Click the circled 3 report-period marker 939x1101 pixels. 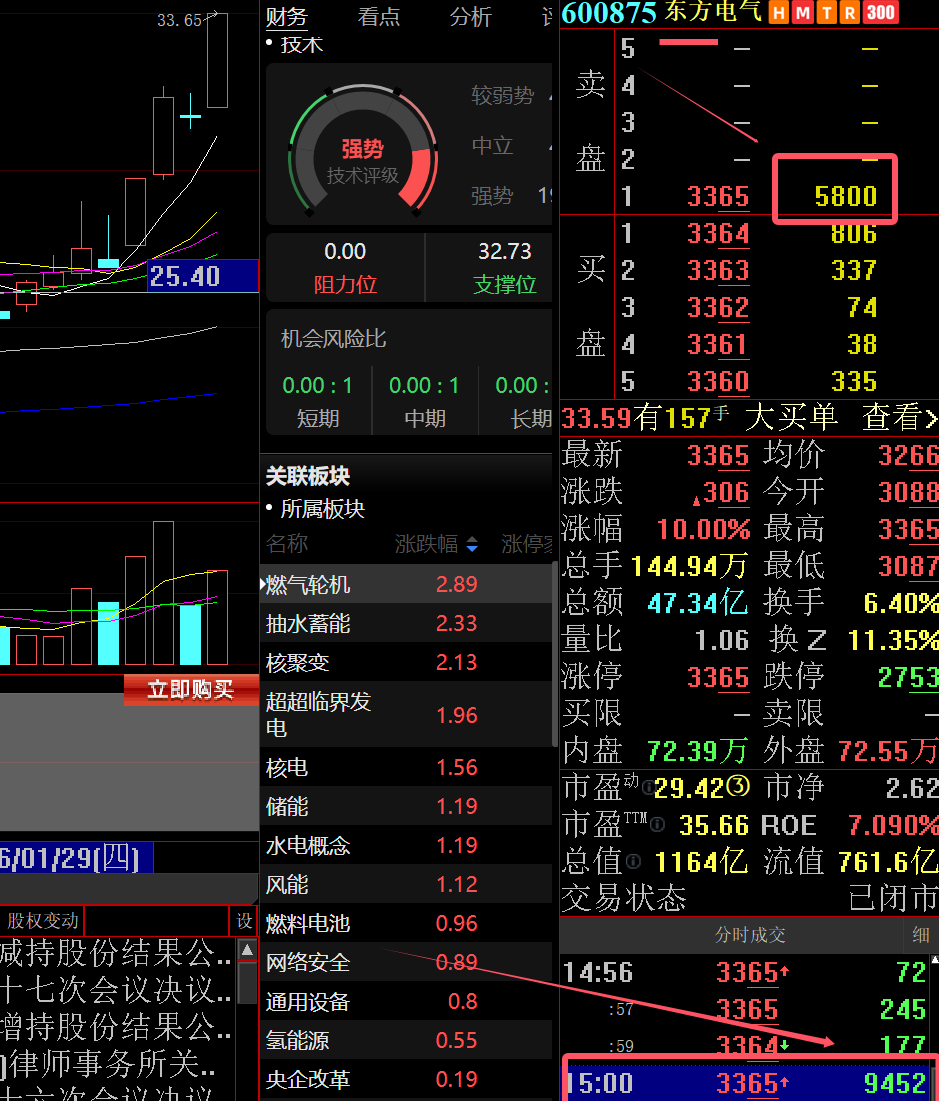737,786
